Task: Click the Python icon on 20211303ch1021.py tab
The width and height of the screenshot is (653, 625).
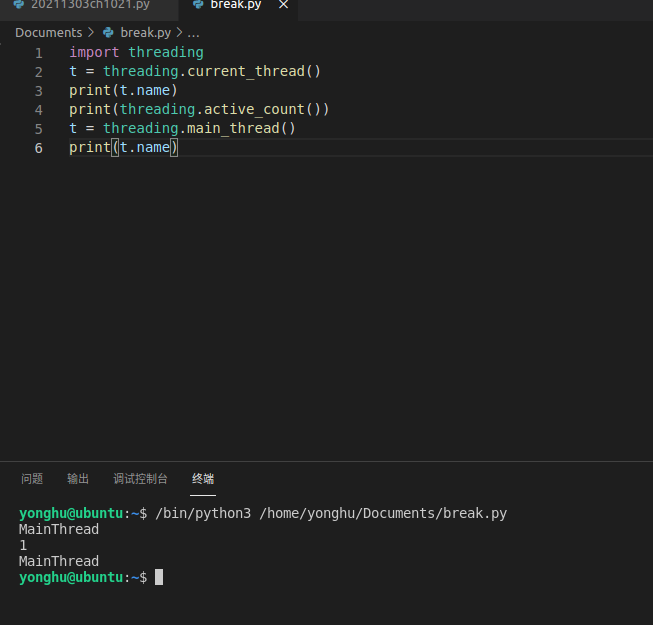Action: coord(19,5)
